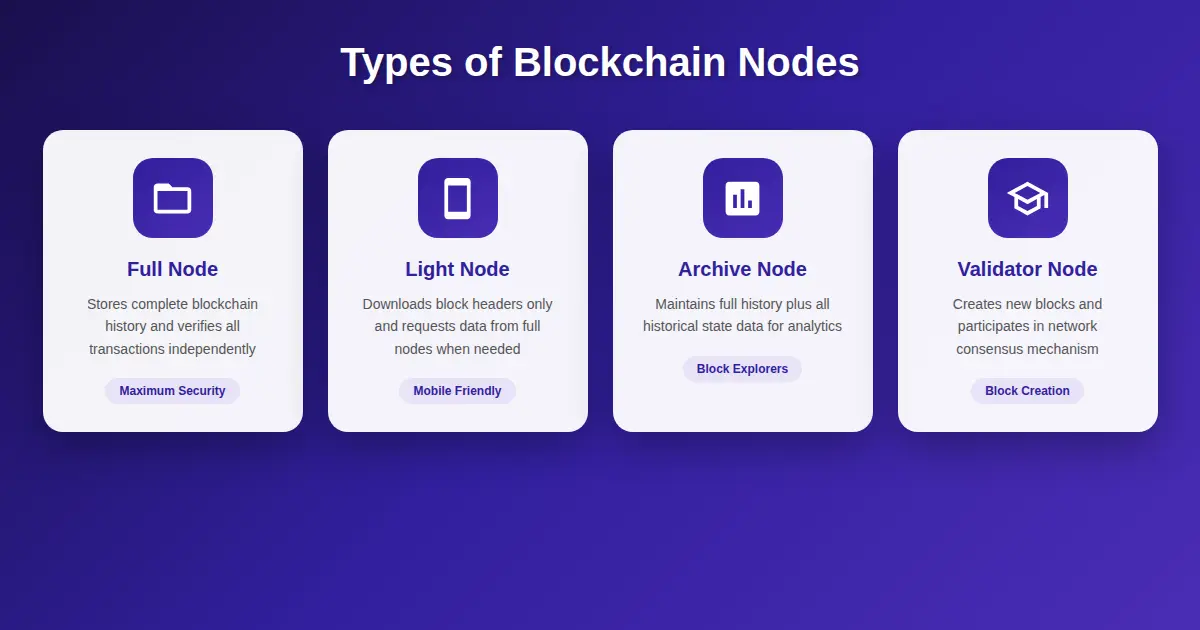Click the graduation cap icon above Validator Node
The image size is (1200, 630).
pyautogui.click(x=1027, y=198)
